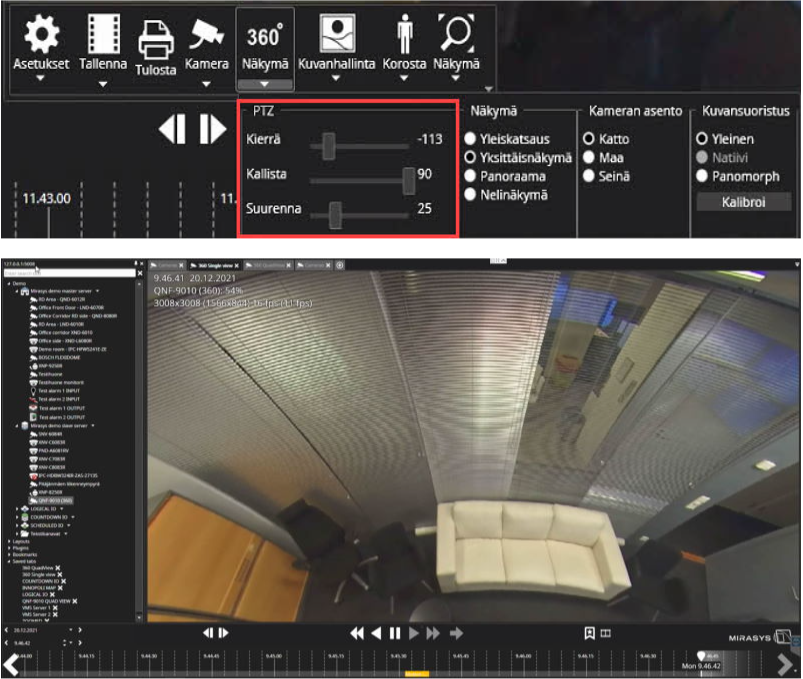Click the Tulosta printer icon
Image resolution: width=803 pixels, height=679 pixels.
coord(156,38)
